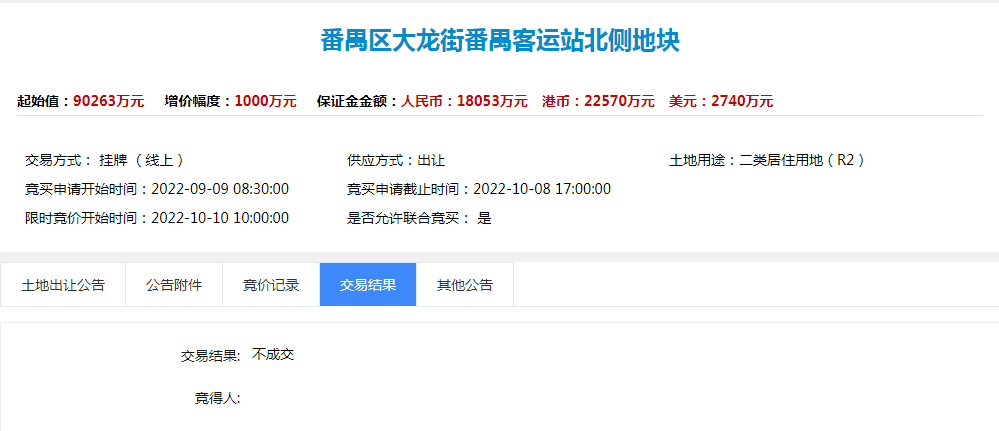
Task: Select the 交易结果 tab
Action: (368, 285)
